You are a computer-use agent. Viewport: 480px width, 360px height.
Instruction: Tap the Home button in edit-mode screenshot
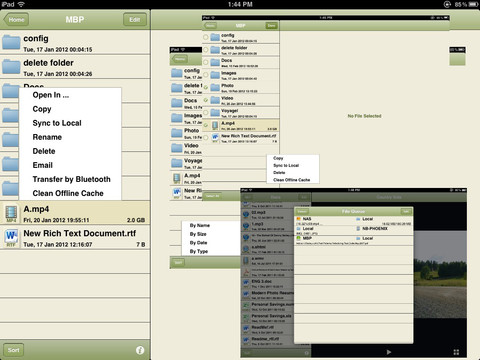click(x=210, y=25)
